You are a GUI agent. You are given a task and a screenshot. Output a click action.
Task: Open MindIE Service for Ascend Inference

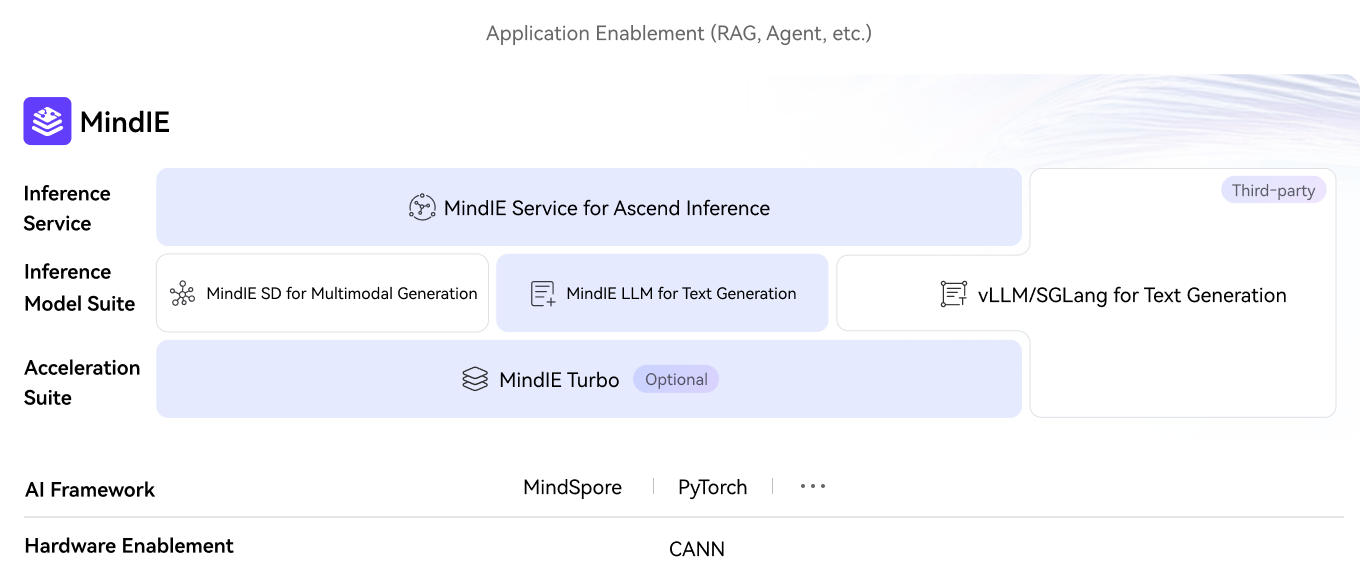tap(606, 208)
